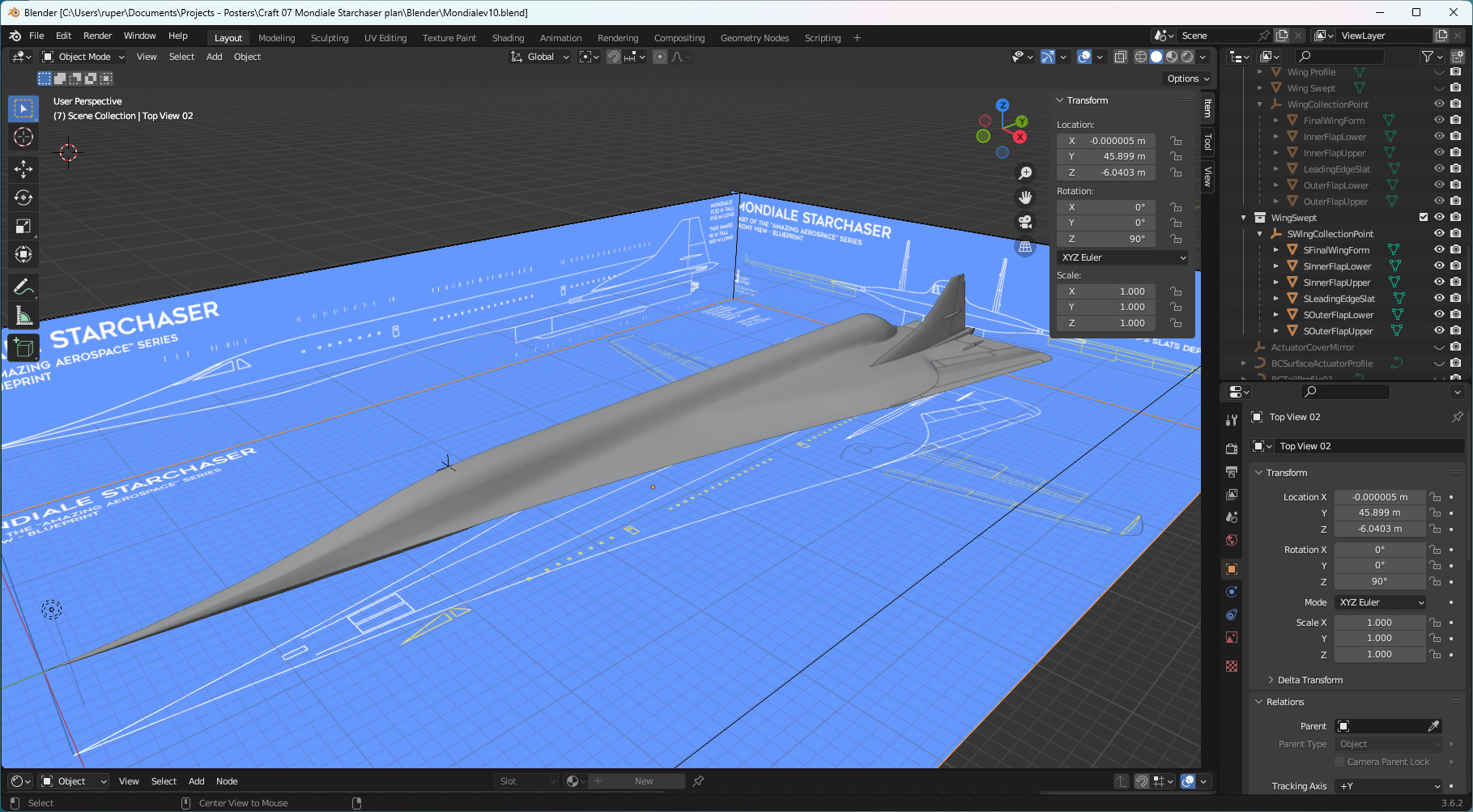Screen dimensions: 1473x812
Task: Toggle proportional editing
Action: pyautogui.click(x=660, y=57)
